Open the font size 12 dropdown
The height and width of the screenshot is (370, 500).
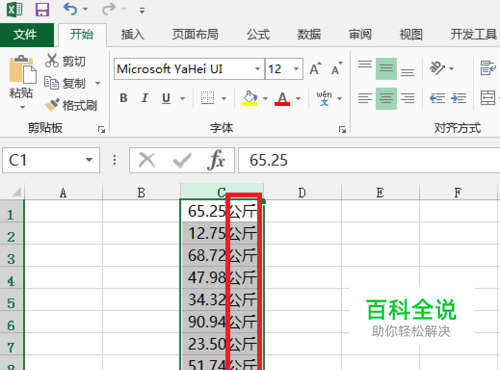pyautogui.click(x=296, y=69)
